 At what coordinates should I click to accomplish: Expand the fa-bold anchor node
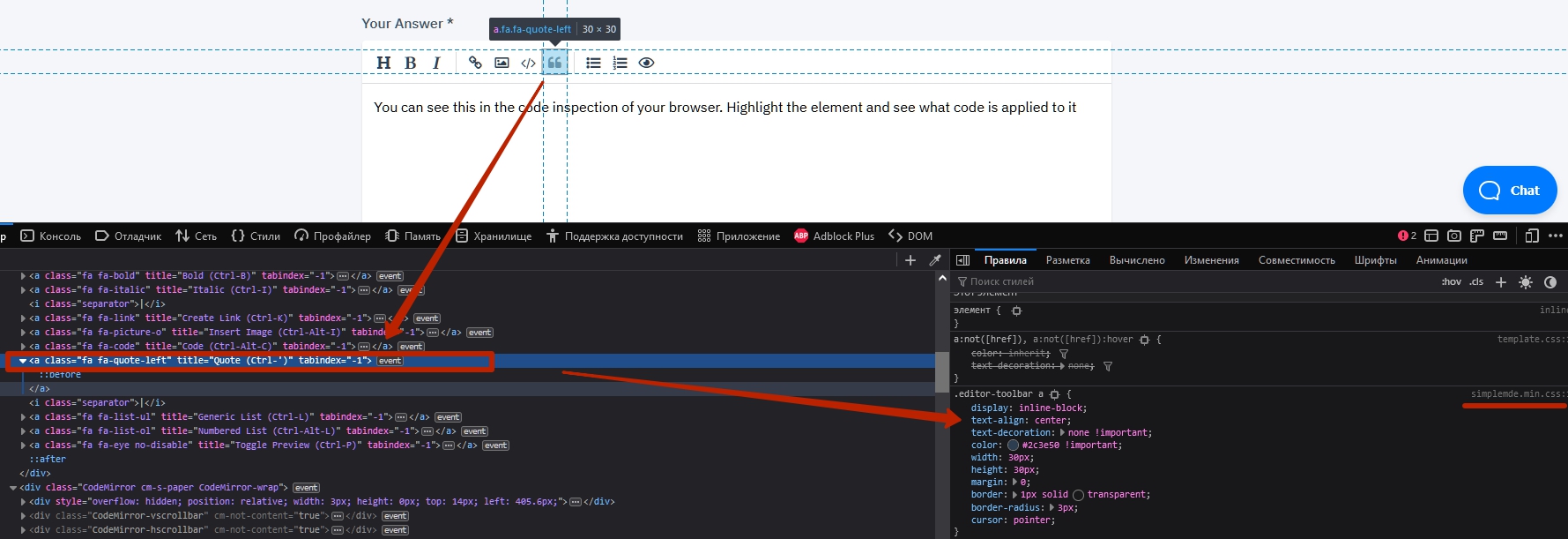point(23,276)
